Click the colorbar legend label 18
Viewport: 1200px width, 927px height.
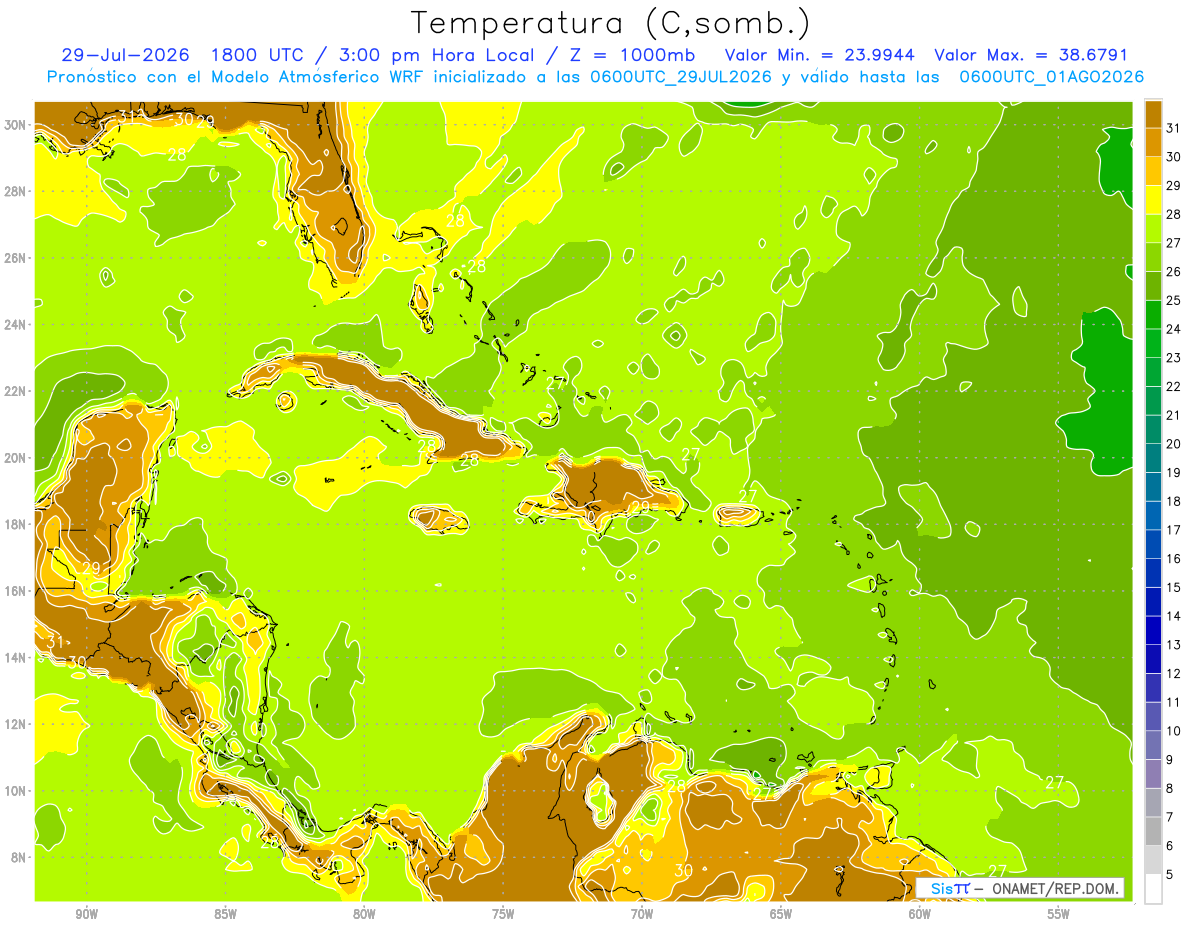tap(1174, 502)
